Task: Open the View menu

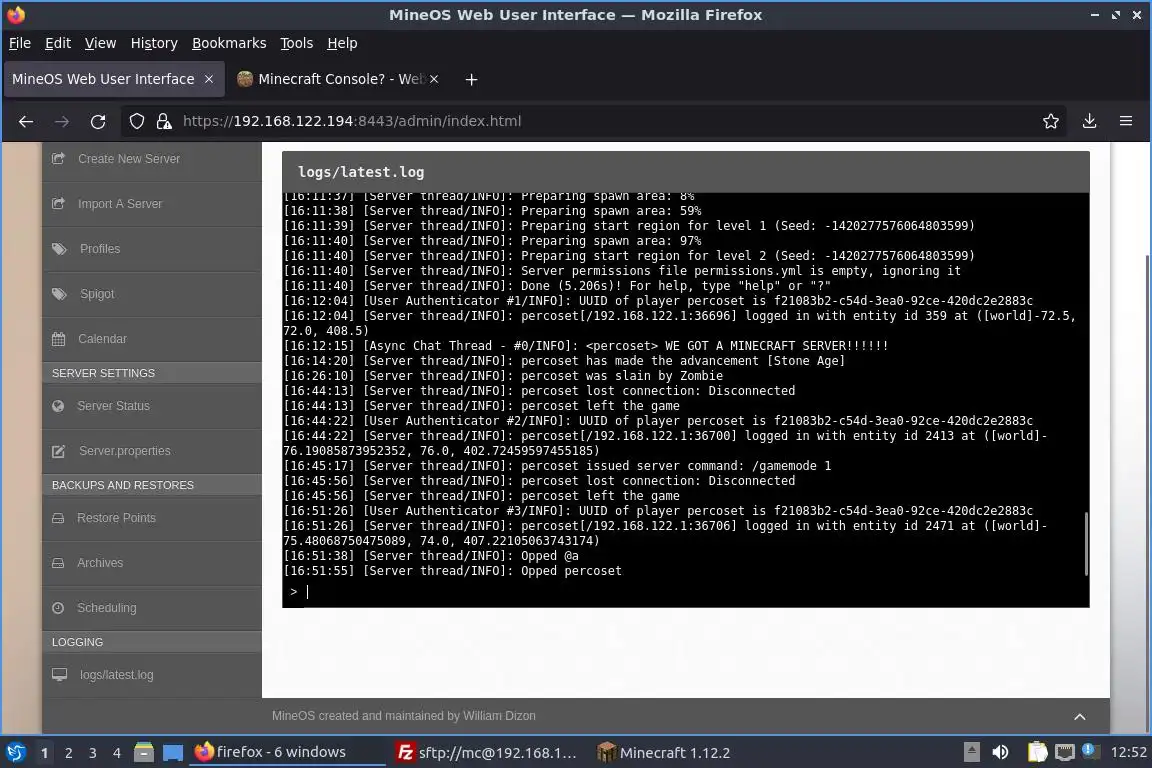Action: click(101, 43)
